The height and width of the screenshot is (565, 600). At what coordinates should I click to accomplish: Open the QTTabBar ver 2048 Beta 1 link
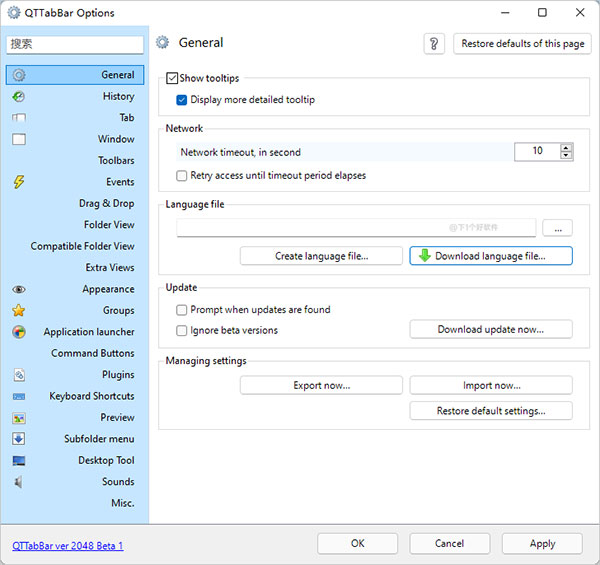click(x=67, y=546)
